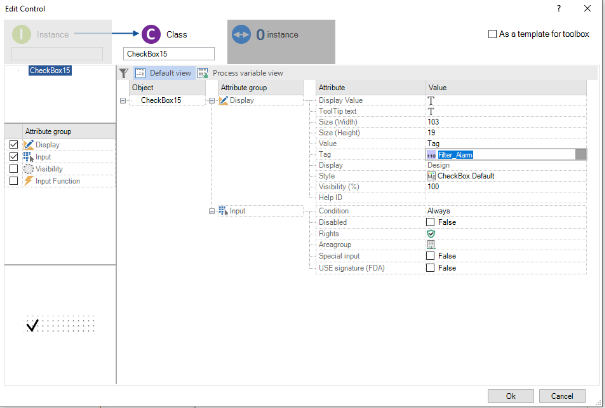This screenshot has height=408, width=605.
Task: Click the left panel Attribute group header
Action: (69, 131)
